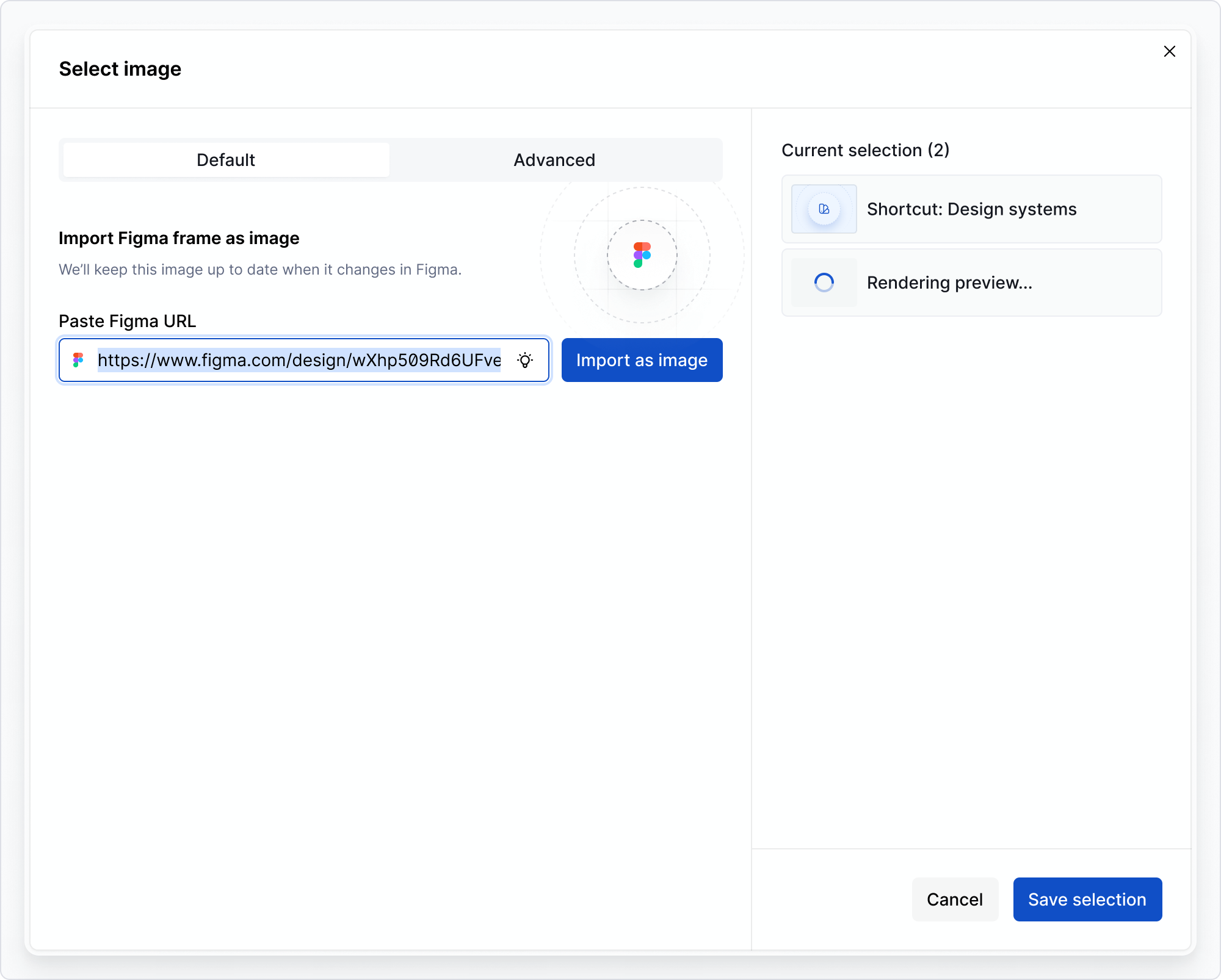Click the Design systems shortcut thumbnail

tap(824, 209)
